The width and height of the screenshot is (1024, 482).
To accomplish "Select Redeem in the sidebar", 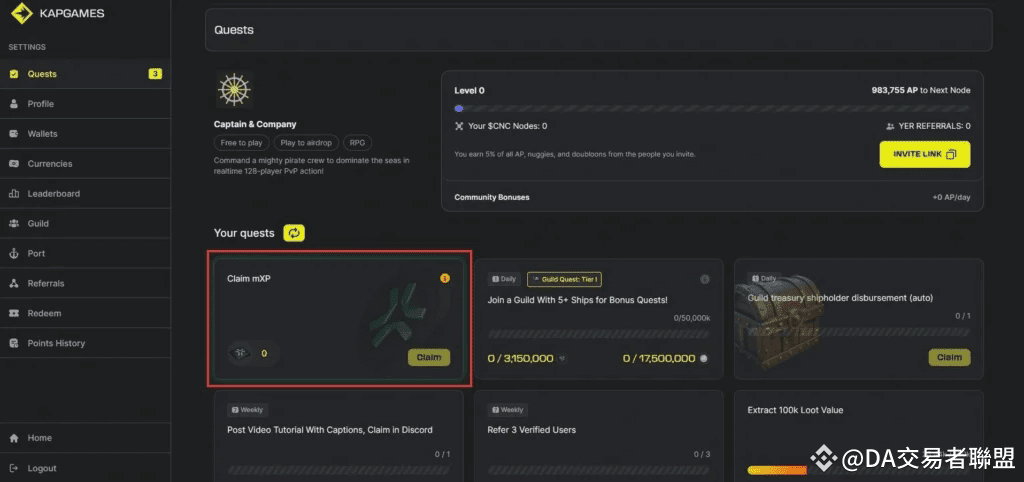I will (x=85, y=313).
